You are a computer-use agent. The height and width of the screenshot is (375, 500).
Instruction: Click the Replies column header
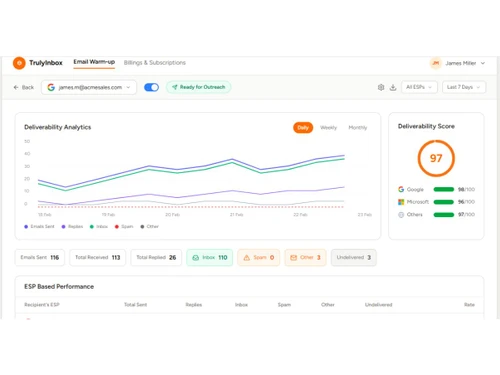coord(194,305)
